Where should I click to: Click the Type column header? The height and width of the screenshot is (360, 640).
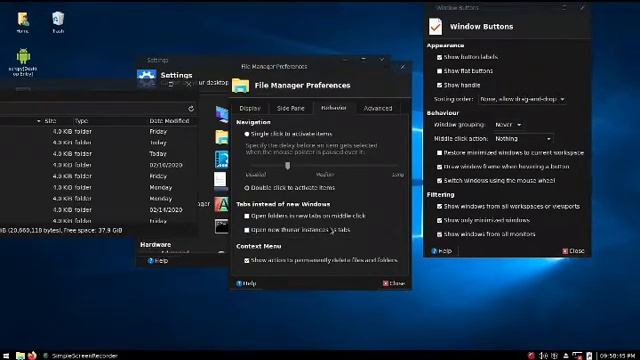pyautogui.click(x=82, y=121)
